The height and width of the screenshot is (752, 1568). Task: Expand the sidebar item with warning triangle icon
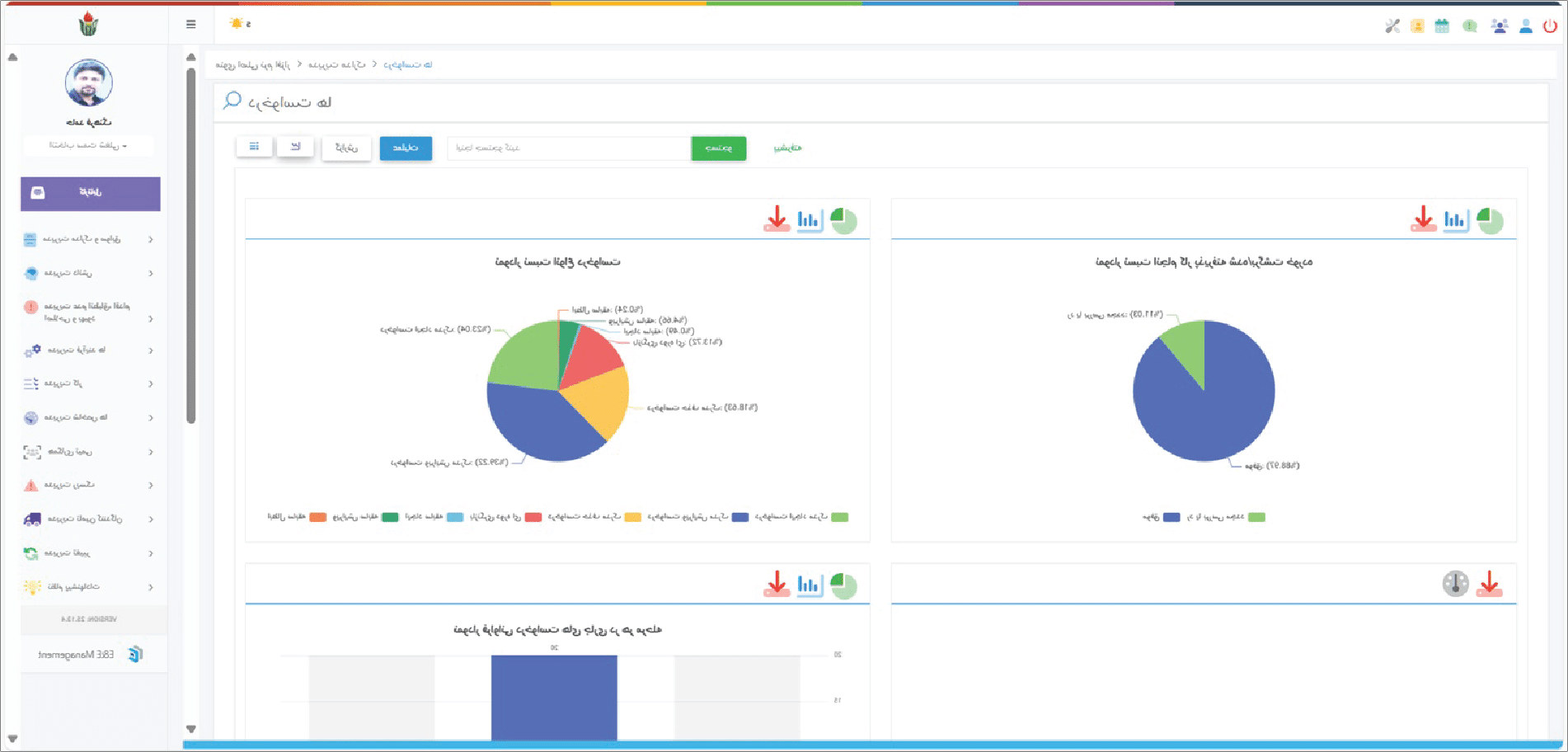[x=87, y=486]
